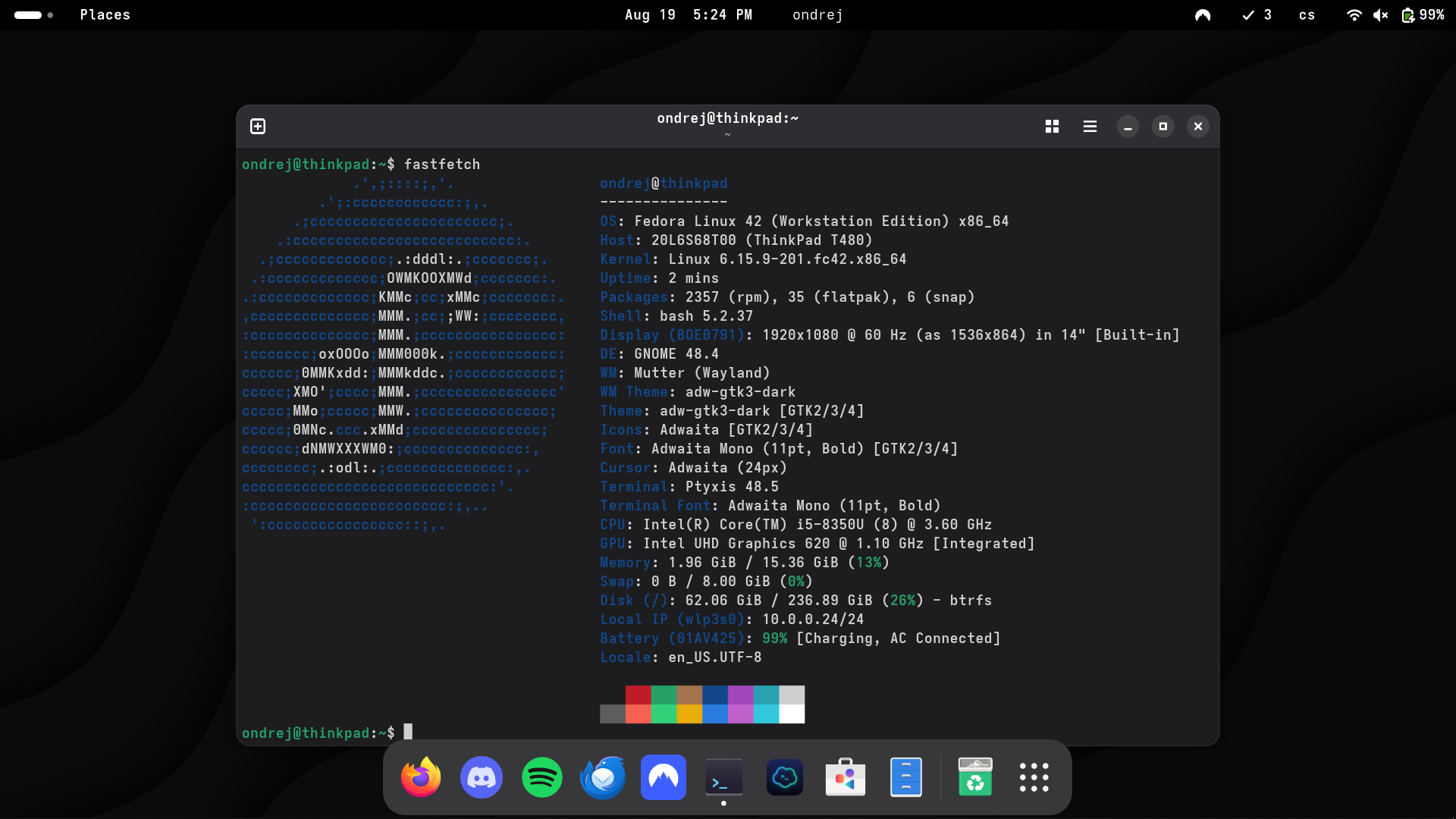Viewport: 1456px width, 819px height.
Task: Click the Host line ThinkPad T480
Action: pos(736,240)
